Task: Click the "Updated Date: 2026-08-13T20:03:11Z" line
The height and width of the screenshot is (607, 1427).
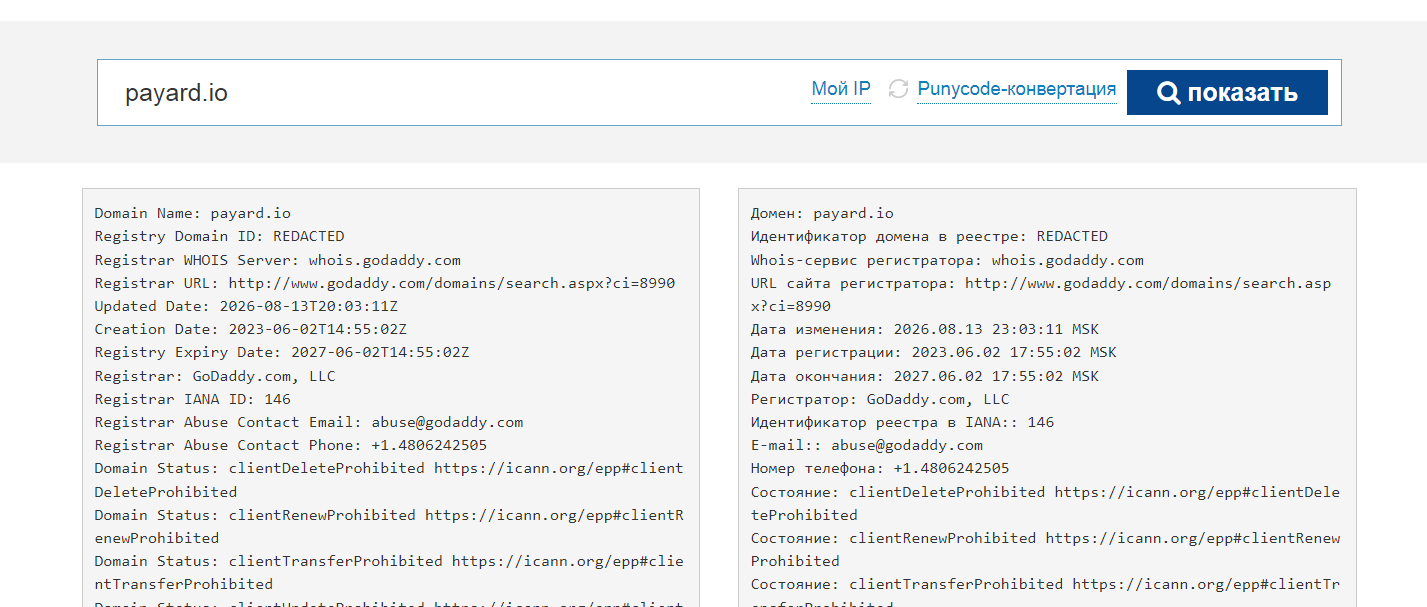Action: pyautogui.click(x=246, y=306)
